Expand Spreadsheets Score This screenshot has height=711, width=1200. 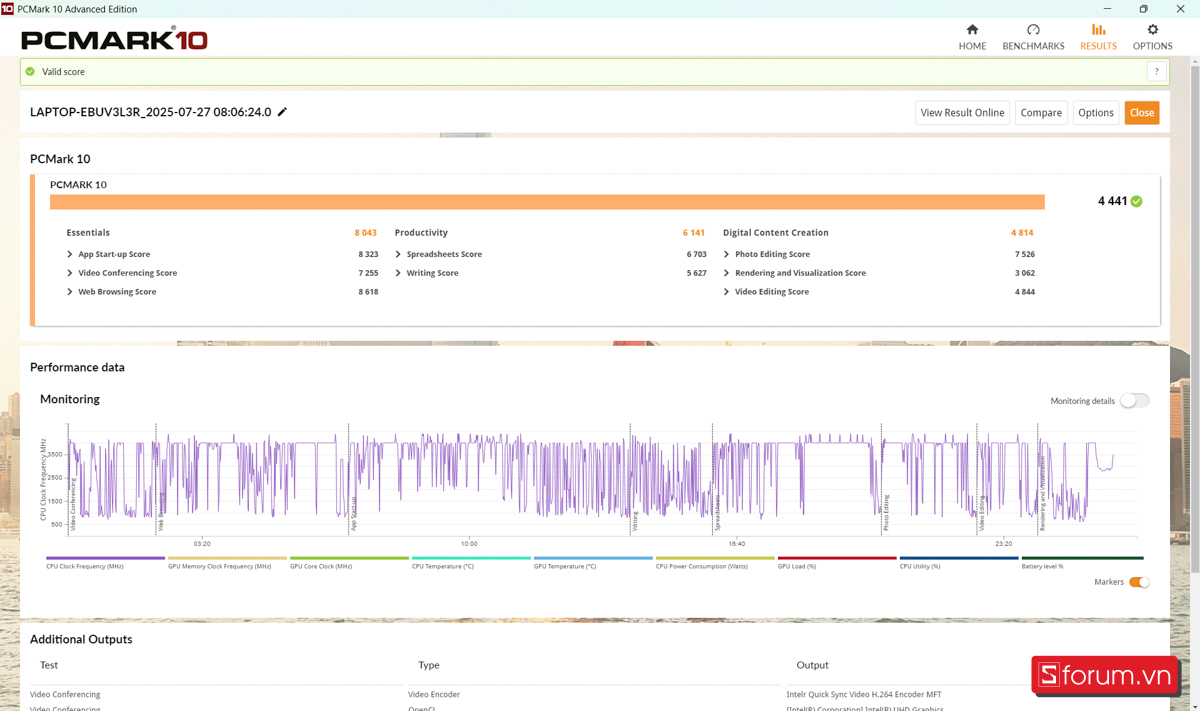(398, 254)
